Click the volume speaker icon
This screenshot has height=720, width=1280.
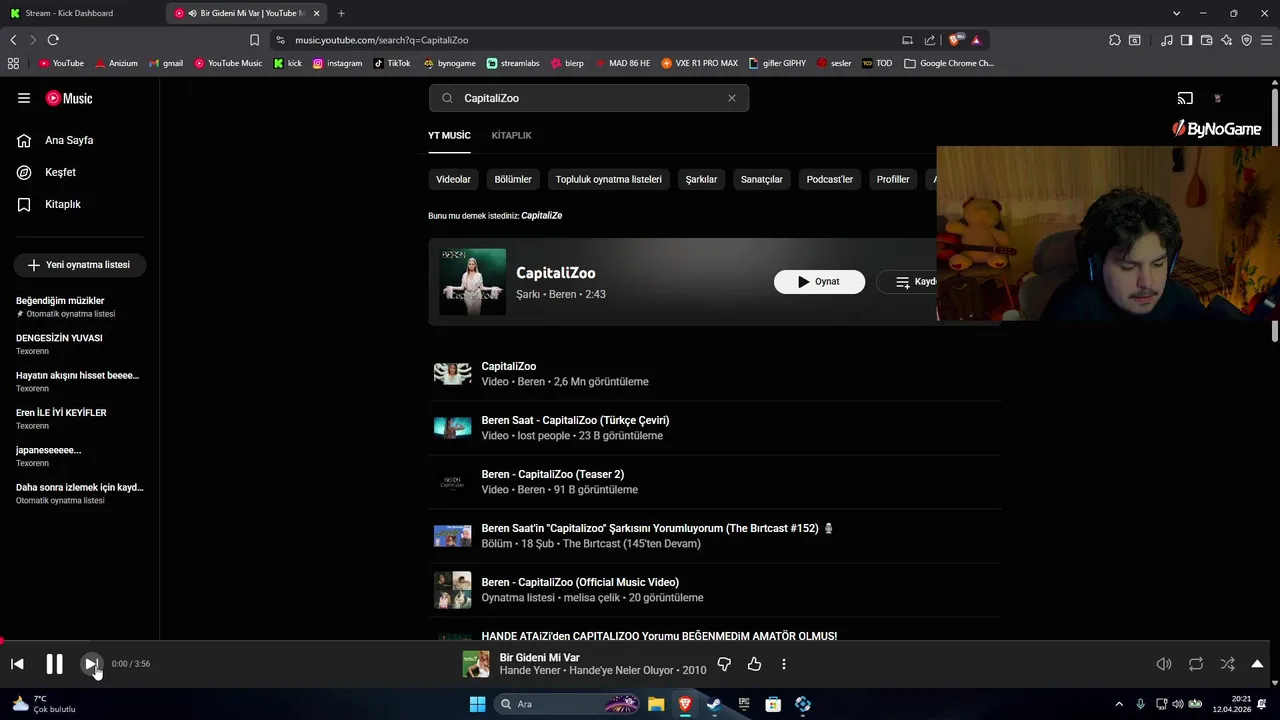click(1164, 664)
